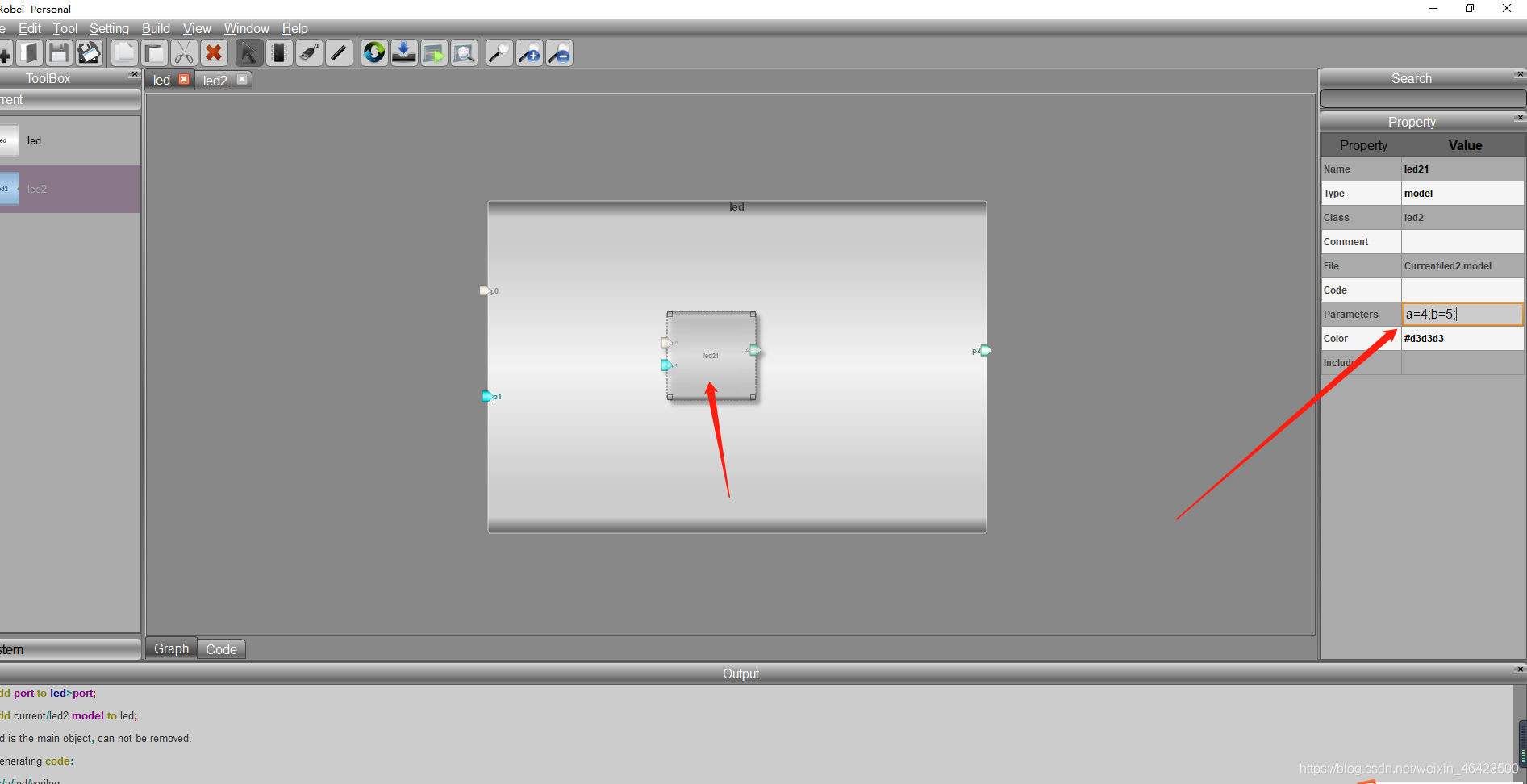Open the Window menu
This screenshot has height=784, width=1527.
[246, 28]
